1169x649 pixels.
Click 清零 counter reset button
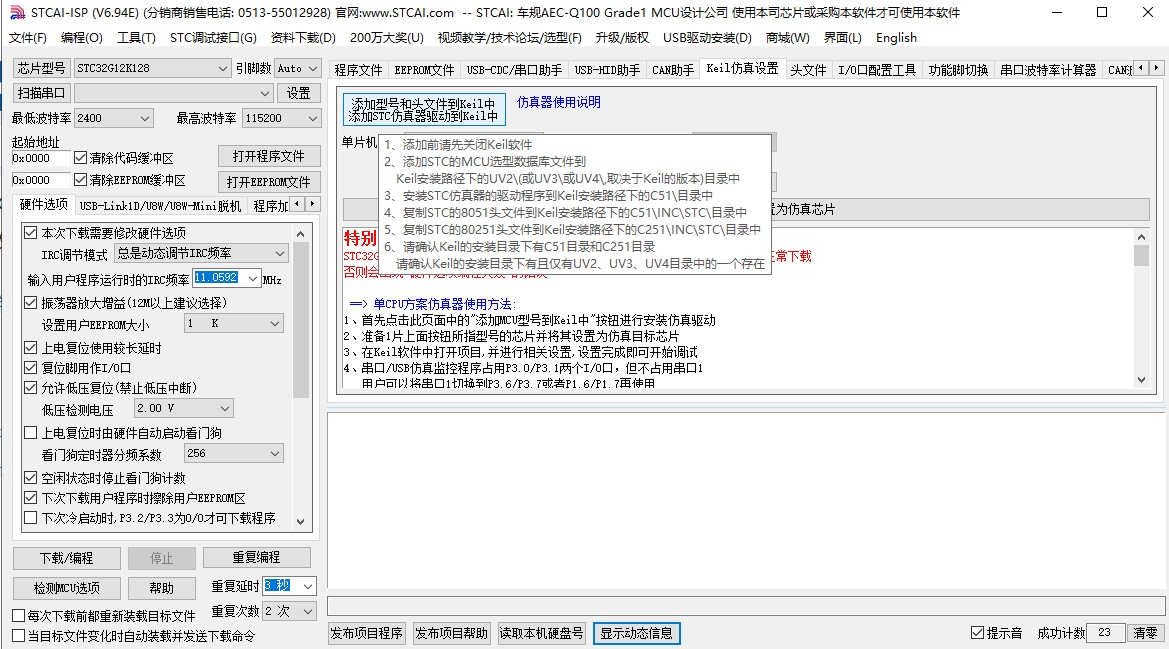(x=1145, y=633)
